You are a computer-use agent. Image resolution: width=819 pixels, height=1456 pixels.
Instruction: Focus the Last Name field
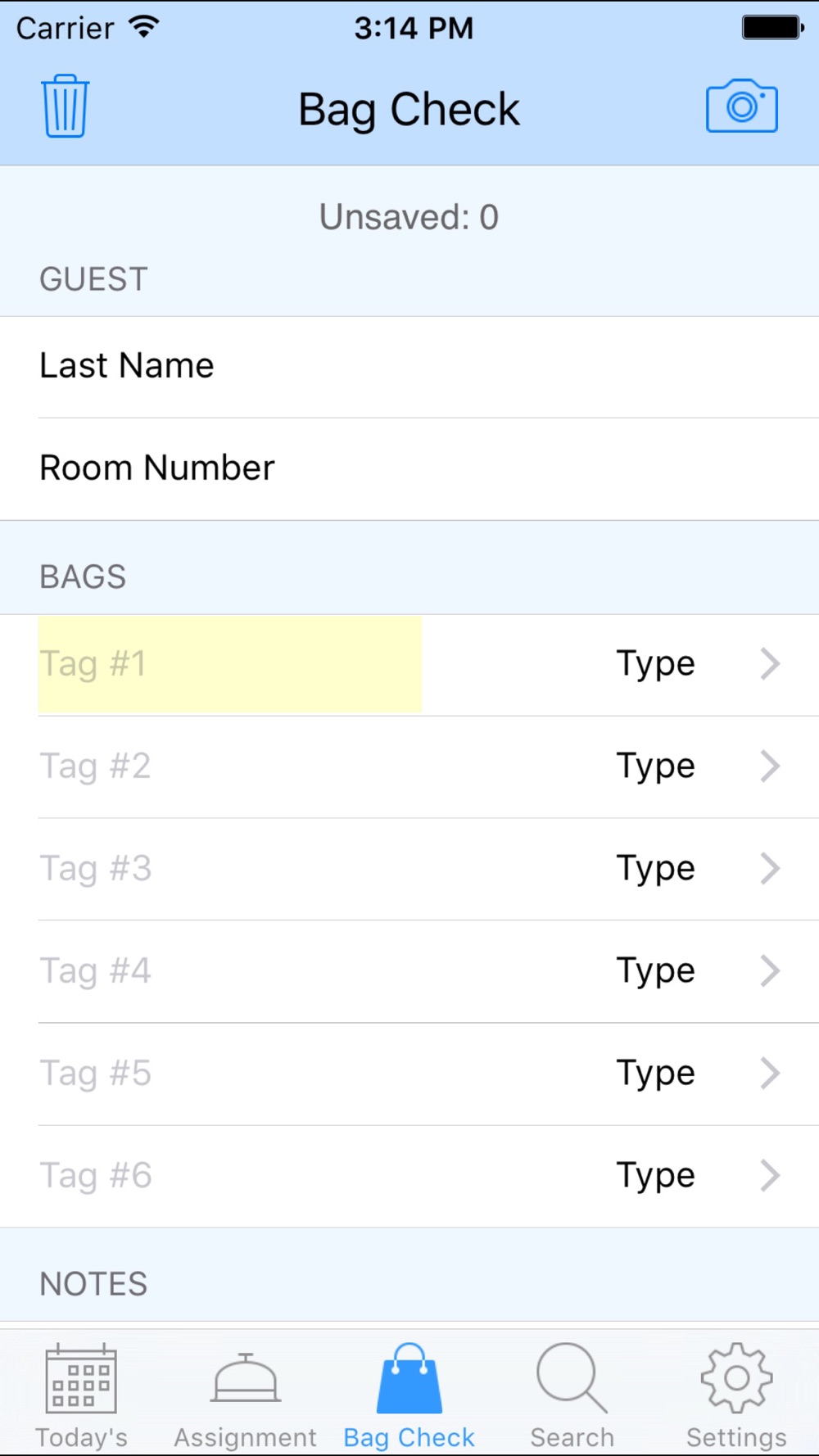(409, 366)
